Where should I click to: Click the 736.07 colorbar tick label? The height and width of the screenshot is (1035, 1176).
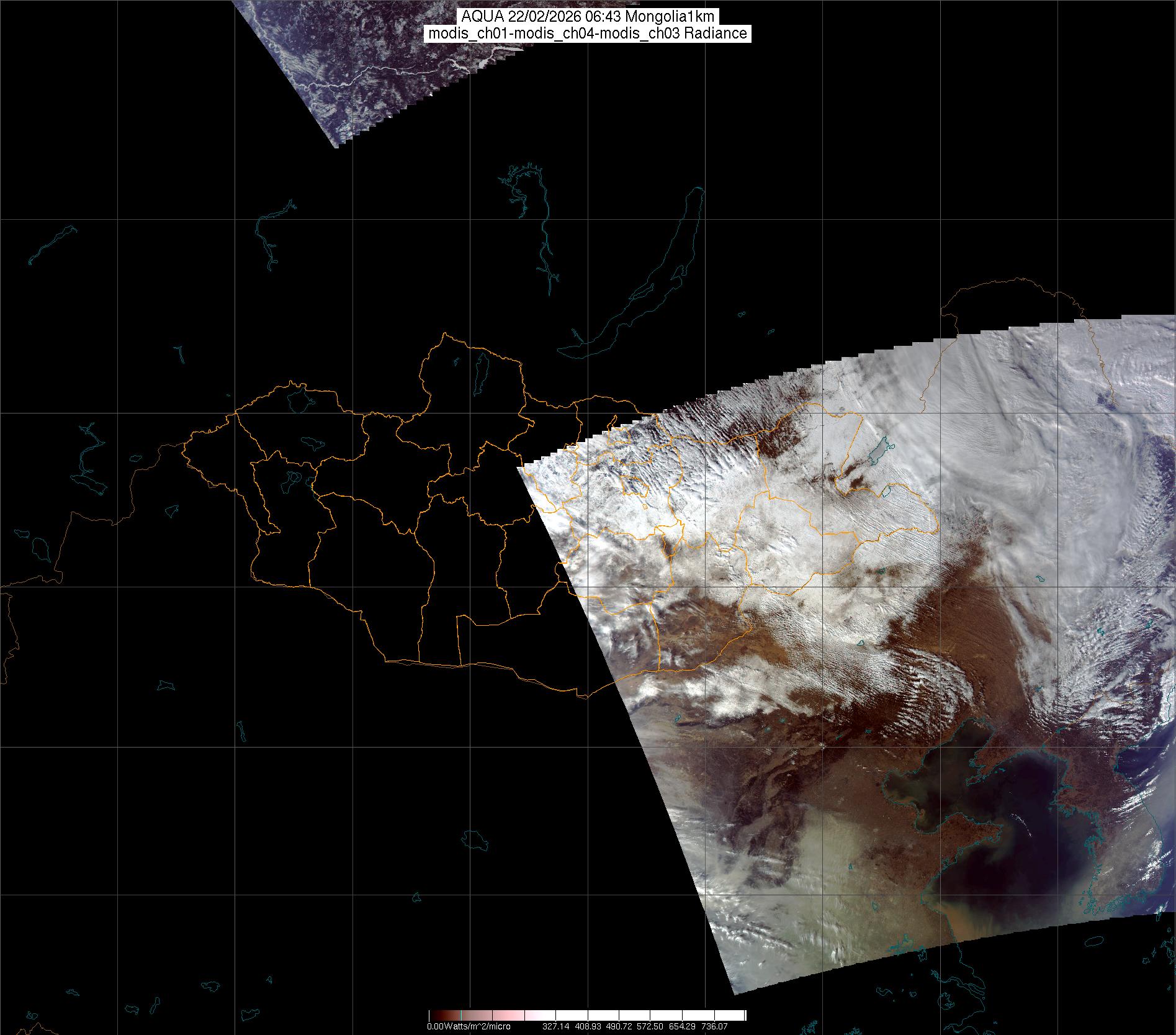[714, 1026]
